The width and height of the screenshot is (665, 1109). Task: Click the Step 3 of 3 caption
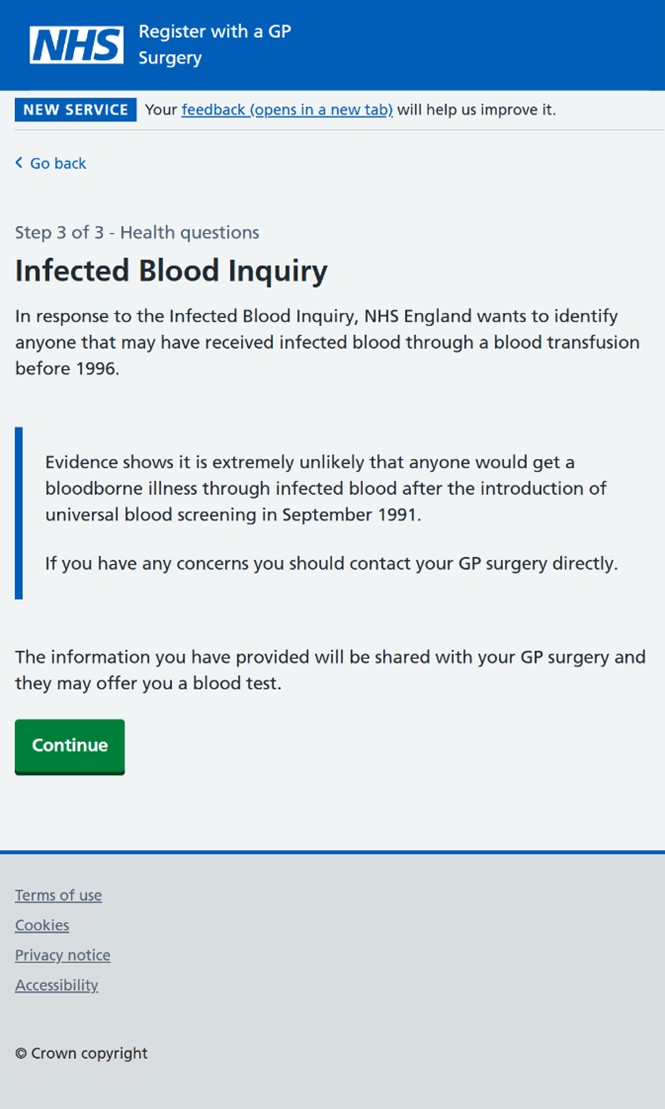coord(137,232)
